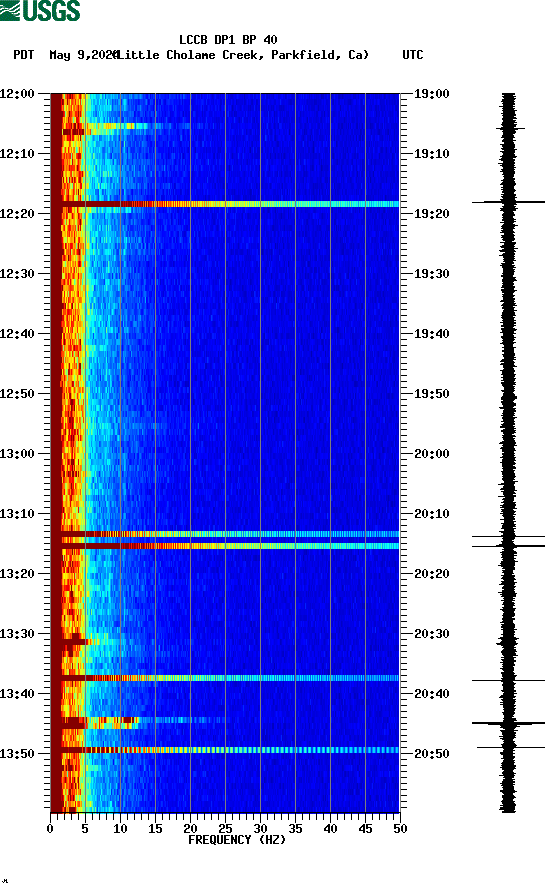Screen dimensions: 552x892
Task: Click the '20:50' UTC time label
Action: pyautogui.click(x=431, y=754)
